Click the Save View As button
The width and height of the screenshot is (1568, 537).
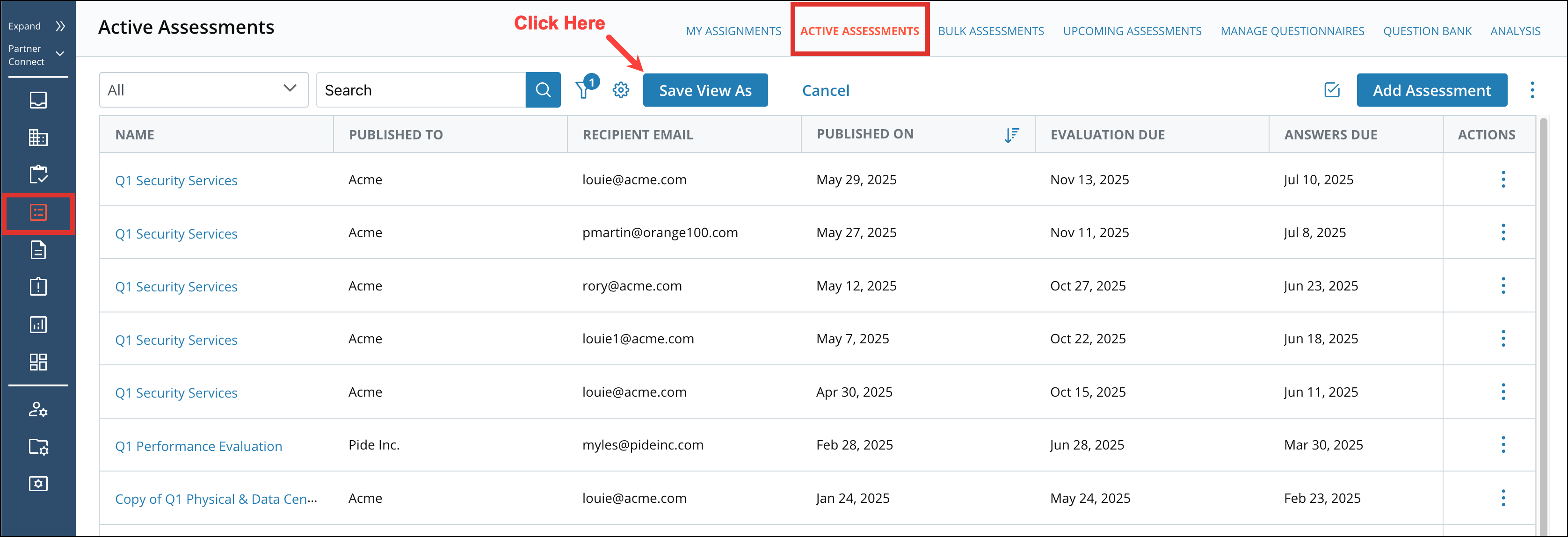point(705,90)
